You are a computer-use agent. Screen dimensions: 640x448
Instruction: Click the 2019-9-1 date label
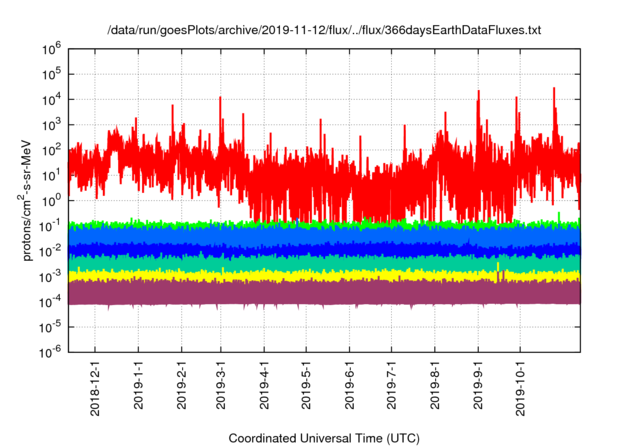[478, 385]
